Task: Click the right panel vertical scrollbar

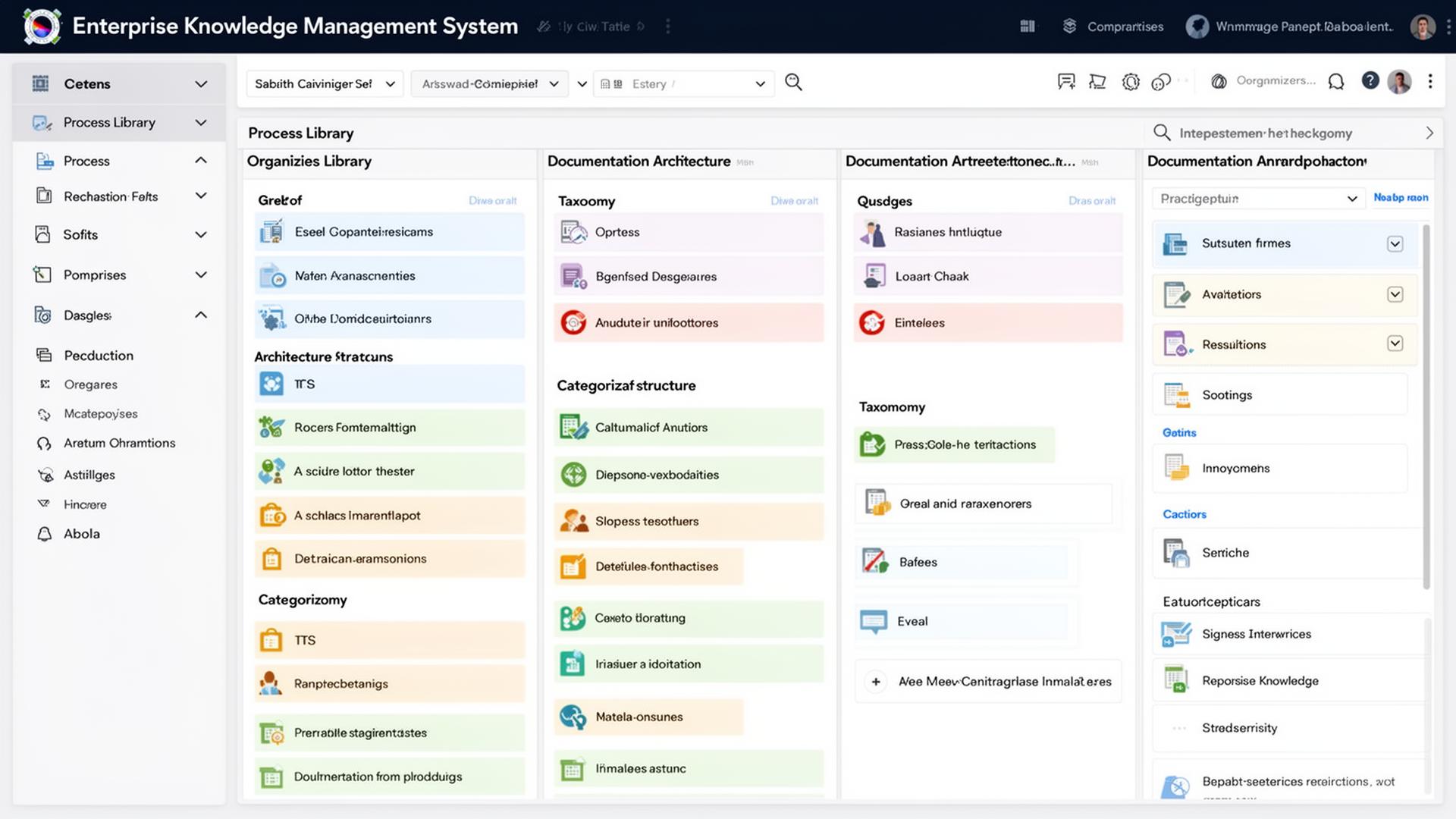Action: [x=1426, y=406]
